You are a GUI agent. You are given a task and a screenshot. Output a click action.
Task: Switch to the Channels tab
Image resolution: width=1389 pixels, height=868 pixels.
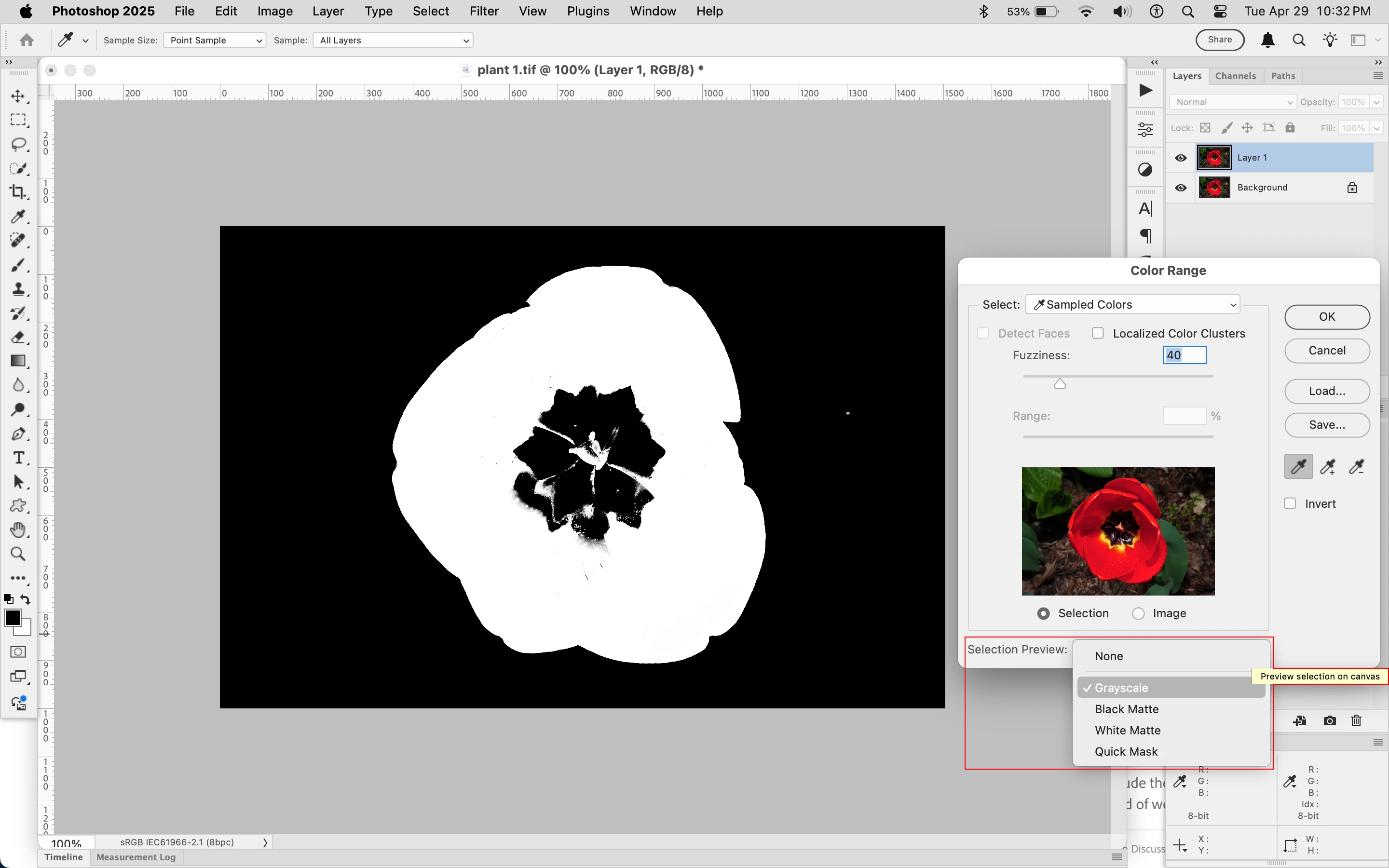[1235, 76]
